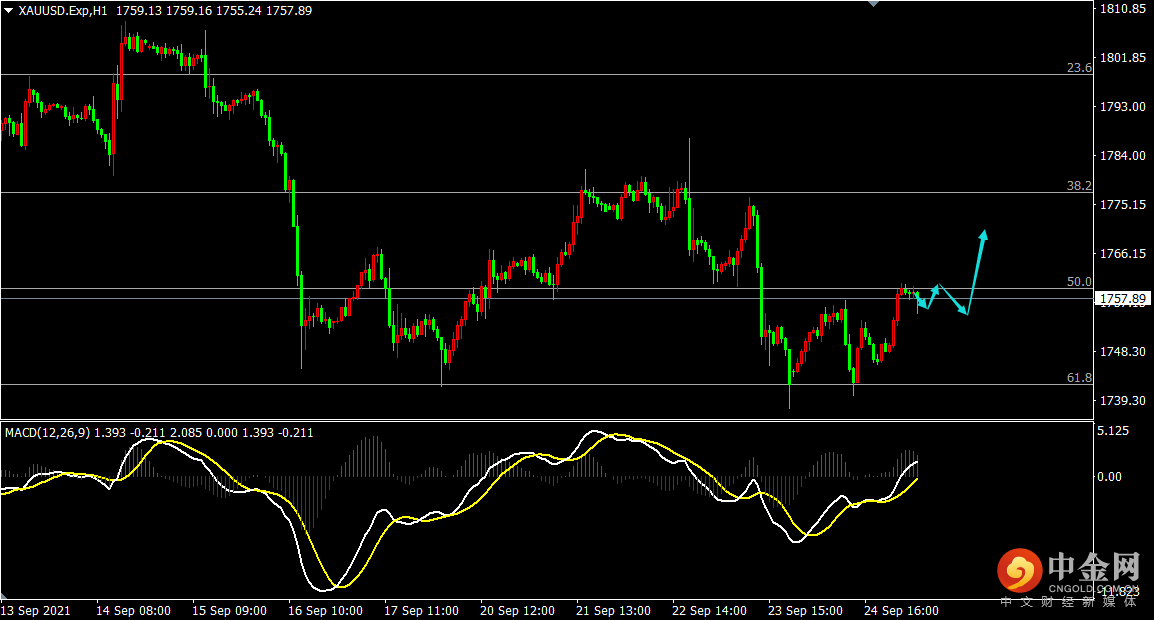Click the 1739.30 price scale label
The image size is (1154, 620).
tap(1122, 401)
